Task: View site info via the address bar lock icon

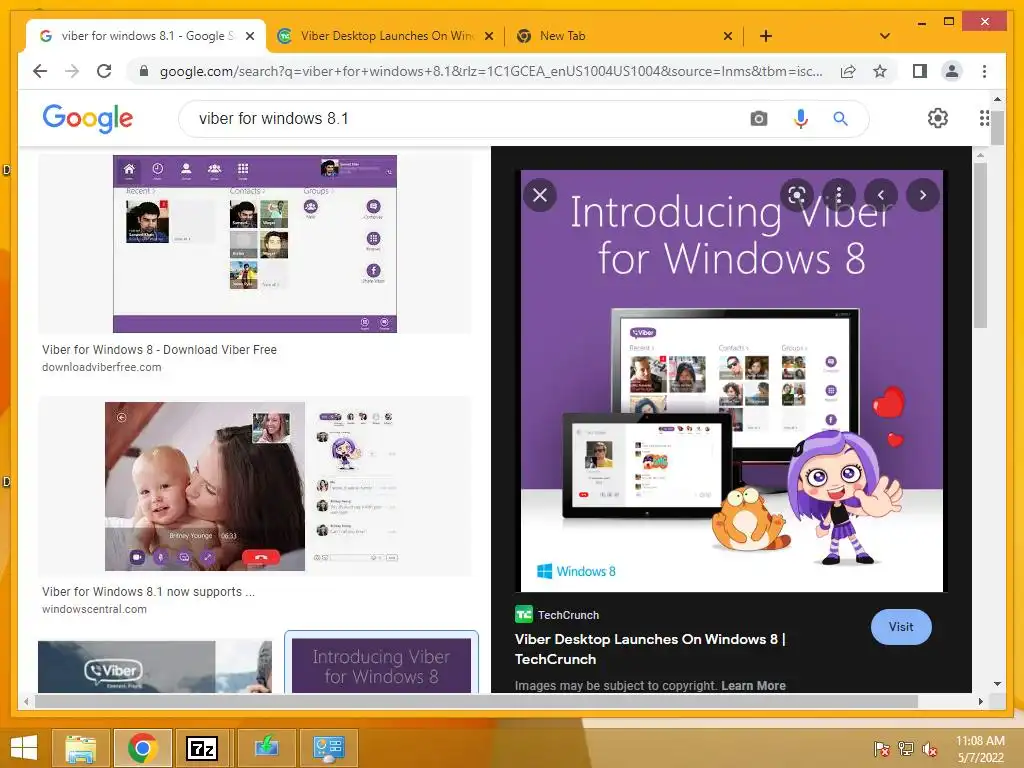Action: point(144,71)
